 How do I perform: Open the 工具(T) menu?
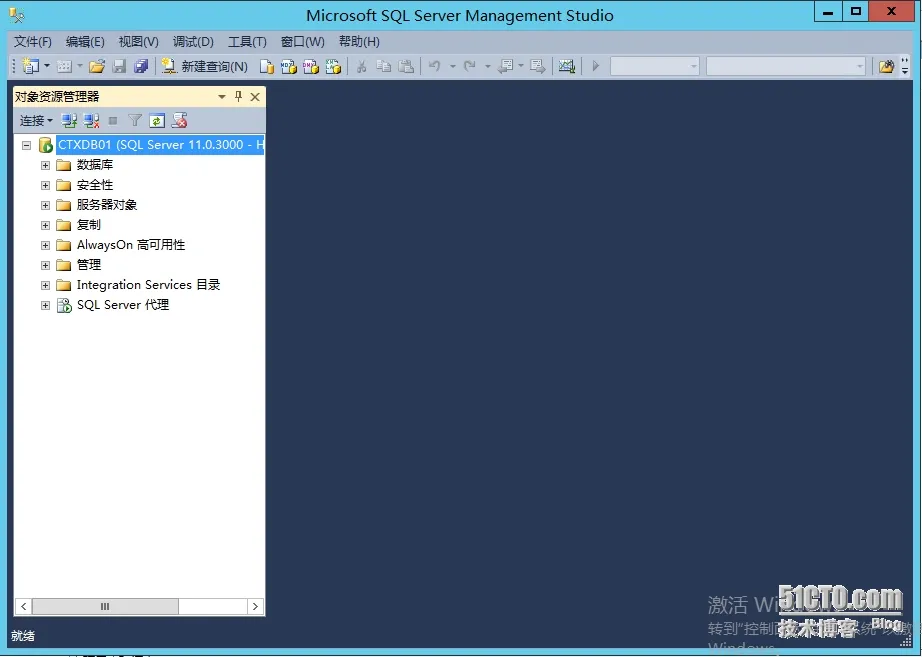[x=247, y=42]
